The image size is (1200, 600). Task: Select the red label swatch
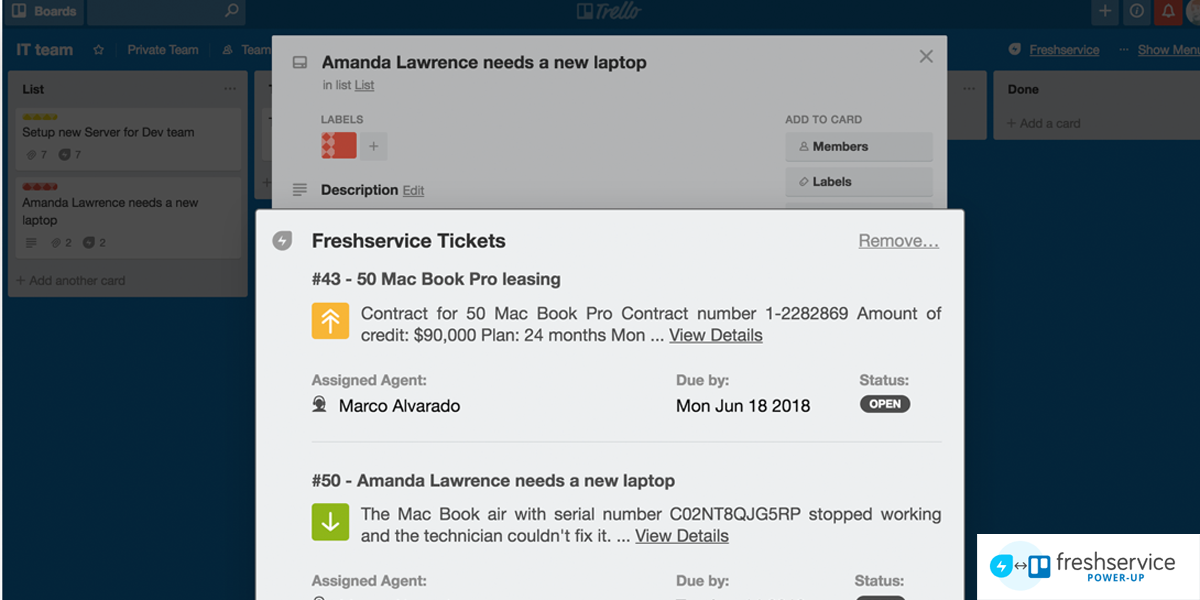pos(339,146)
